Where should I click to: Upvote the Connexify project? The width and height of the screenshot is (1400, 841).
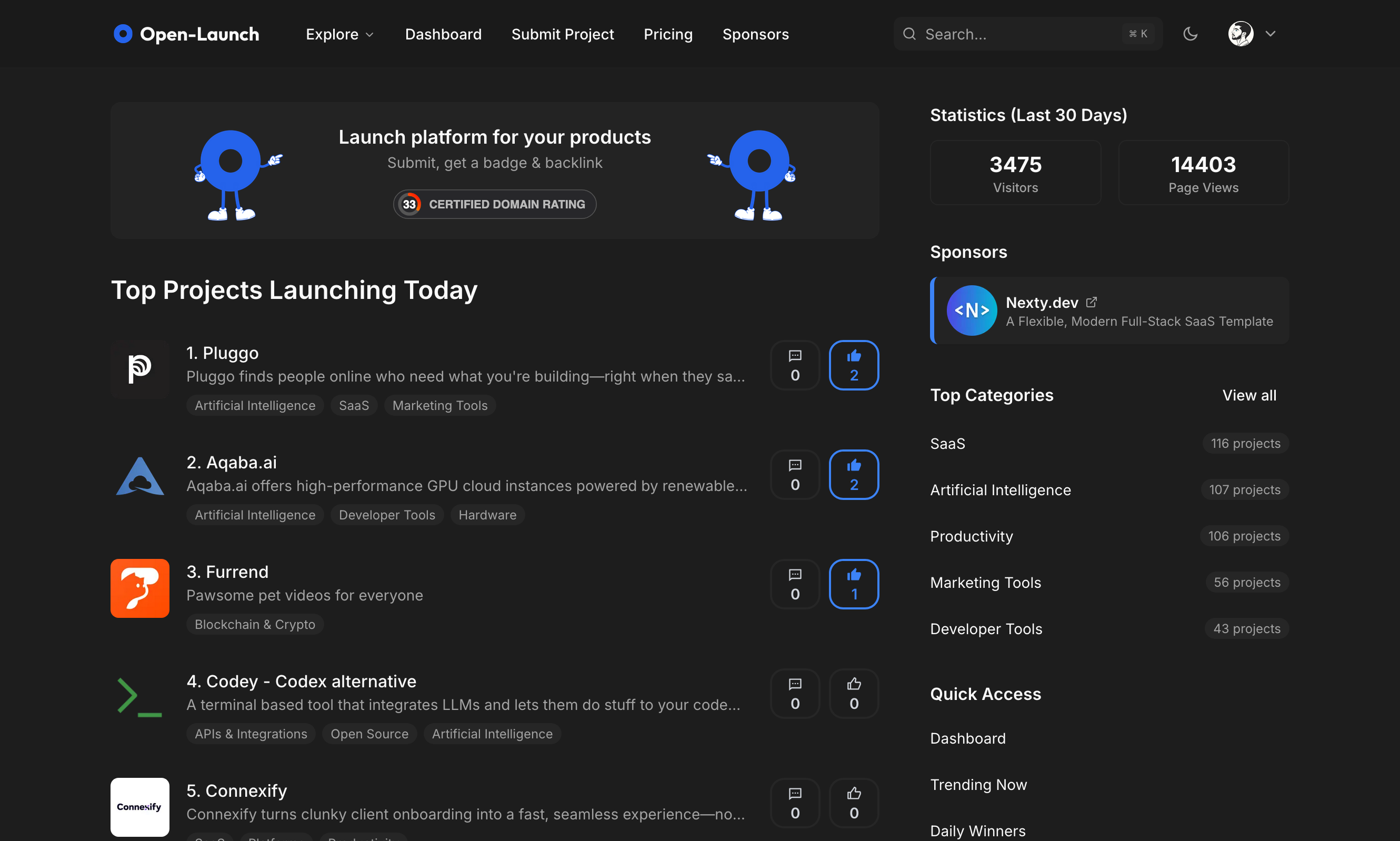[854, 803]
